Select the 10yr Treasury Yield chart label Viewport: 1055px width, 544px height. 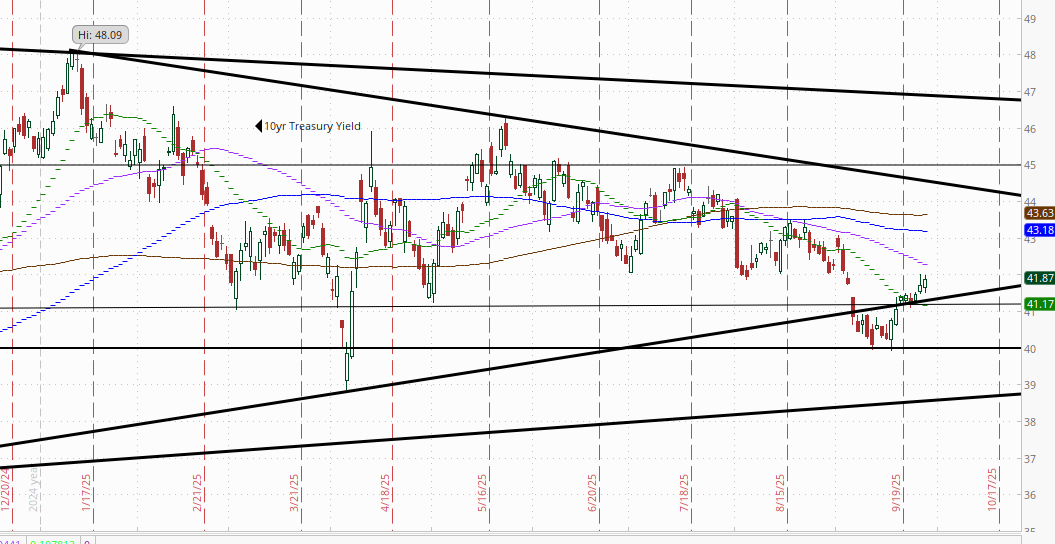pyautogui.click(x=312, y=126)
